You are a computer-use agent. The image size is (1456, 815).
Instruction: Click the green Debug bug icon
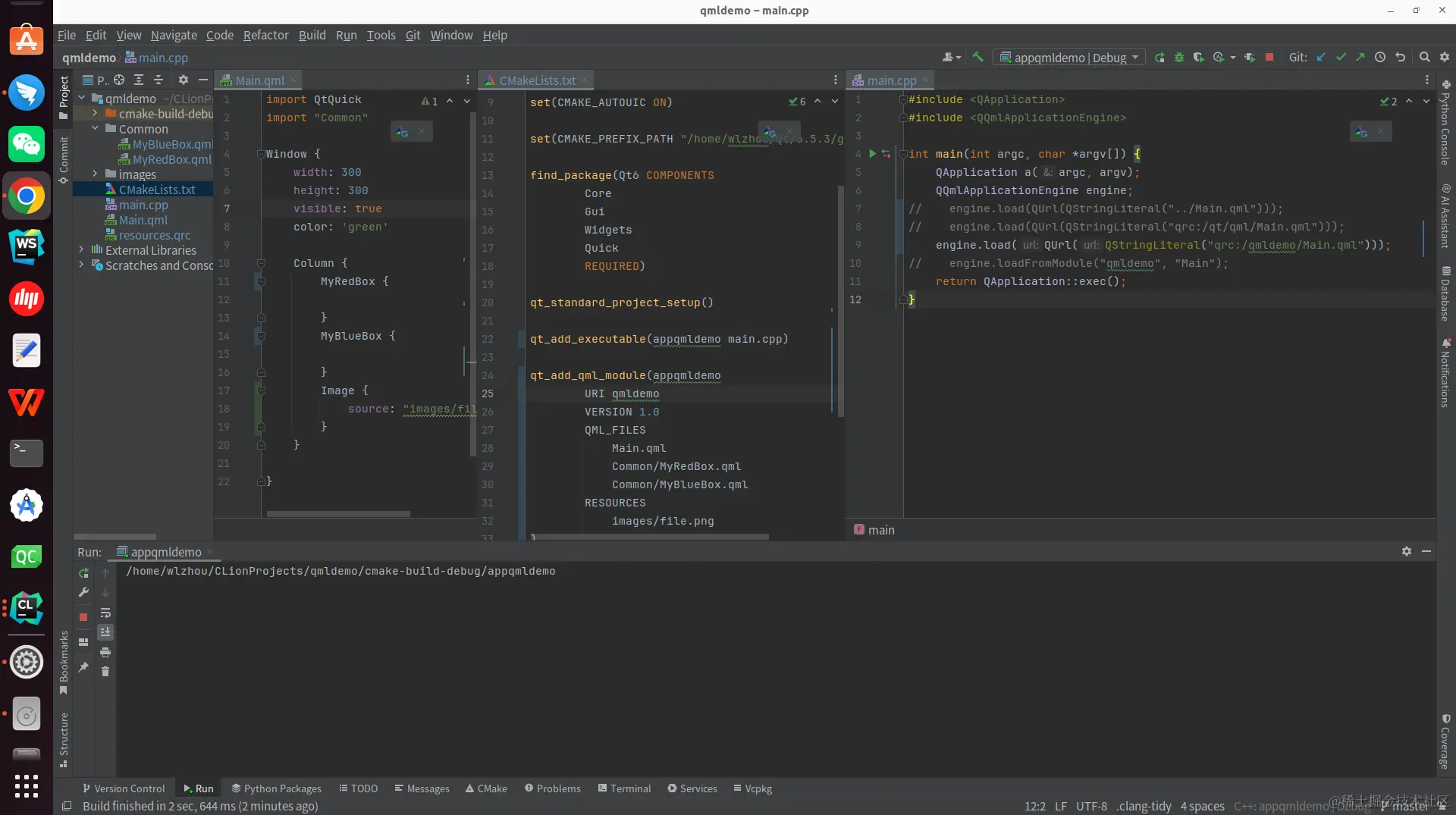[1179, 58]
